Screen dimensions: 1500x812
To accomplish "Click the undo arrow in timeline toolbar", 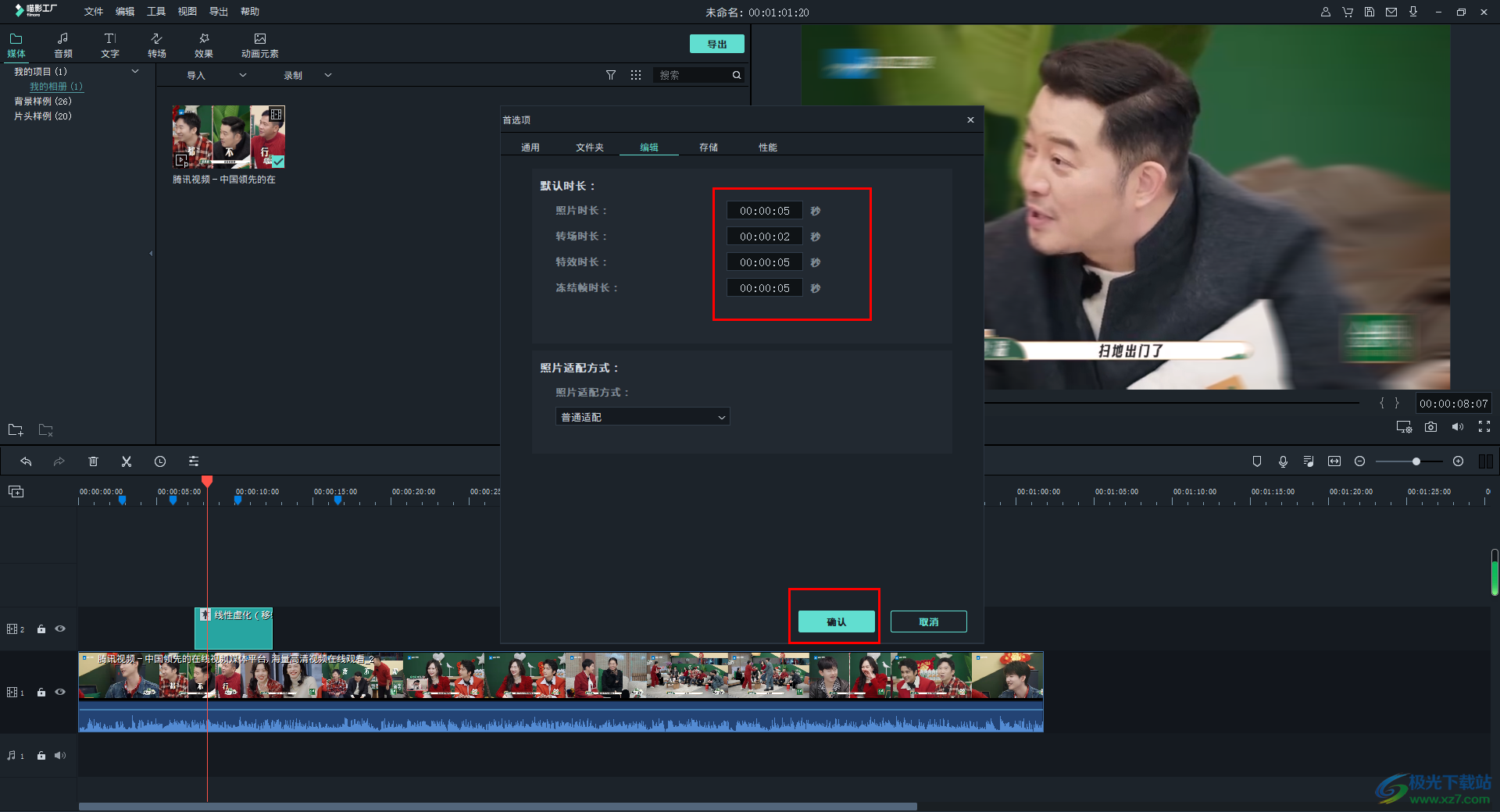I will (x=26, y=461).
